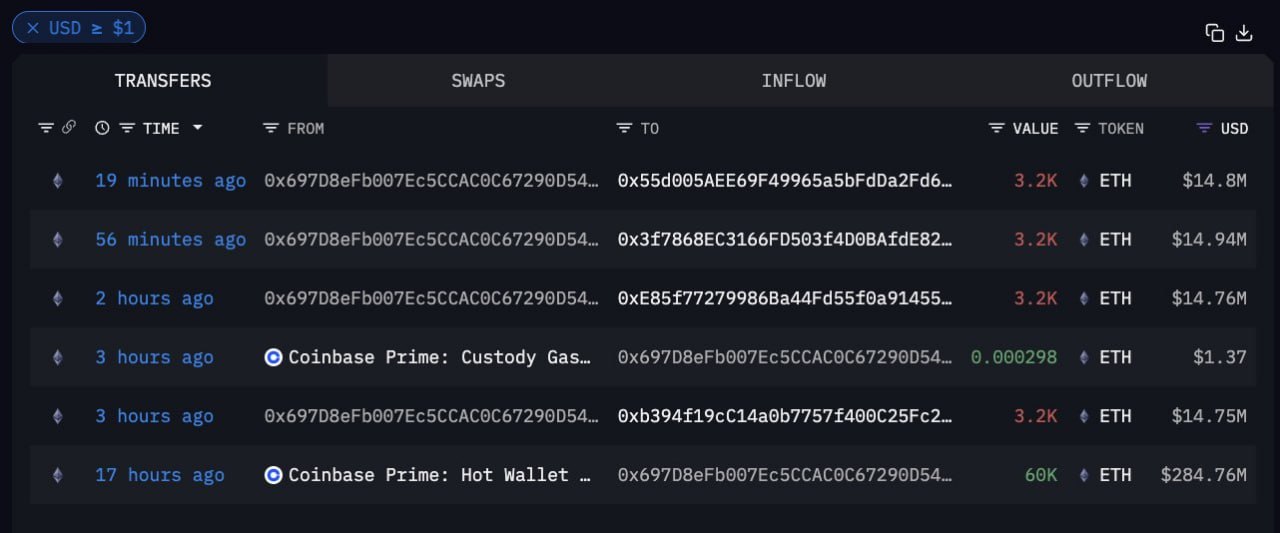The width and height of the screenshot is (1280, 533).
Task: Click the copy icon at top right
Action: click(x=1215, y=32)
